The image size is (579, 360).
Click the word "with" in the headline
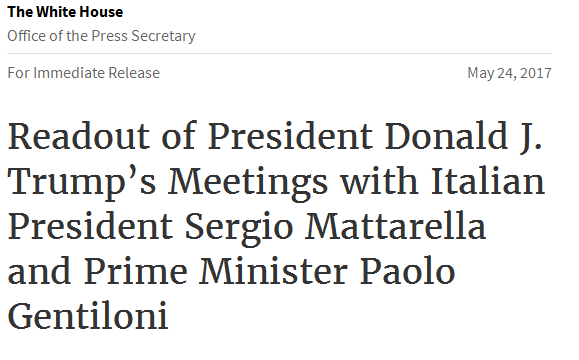(x=379, y=181)
